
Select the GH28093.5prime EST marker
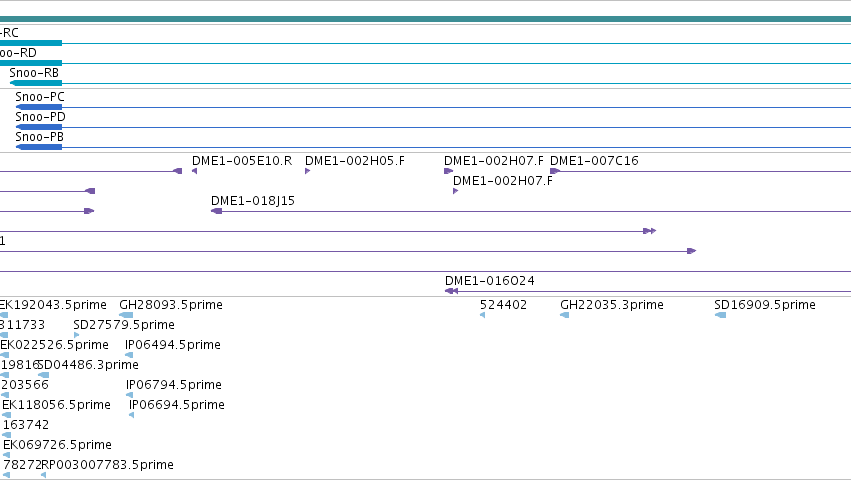click(x=126, y=315)
